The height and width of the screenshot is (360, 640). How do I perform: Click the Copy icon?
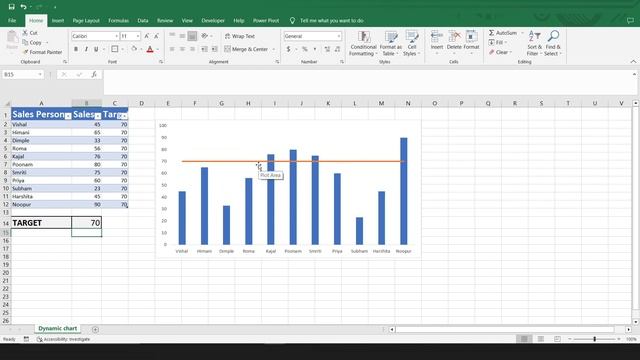coord(25,42)
